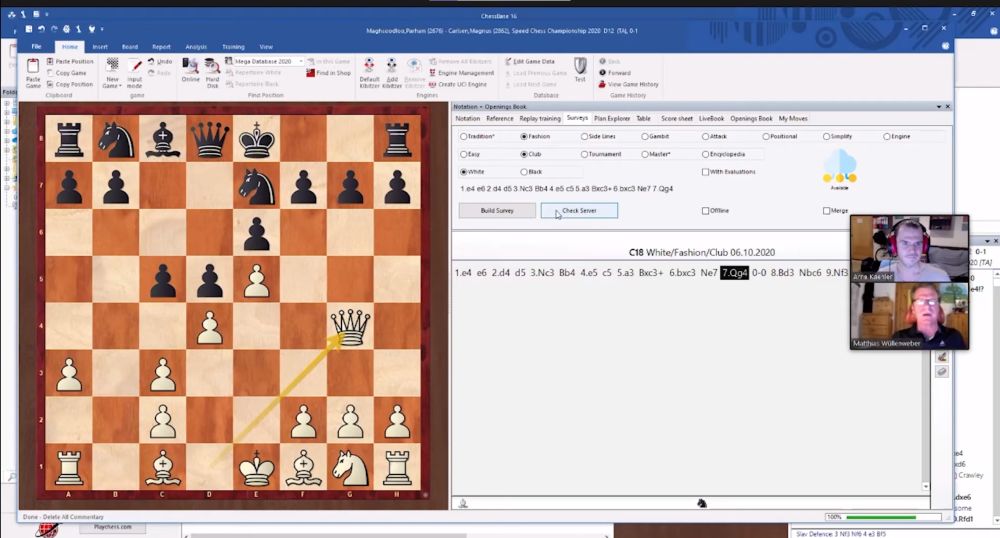Start the Default Kibitzer engine
The width and height of the screenshot is (1000, 538).
(369, 66)
